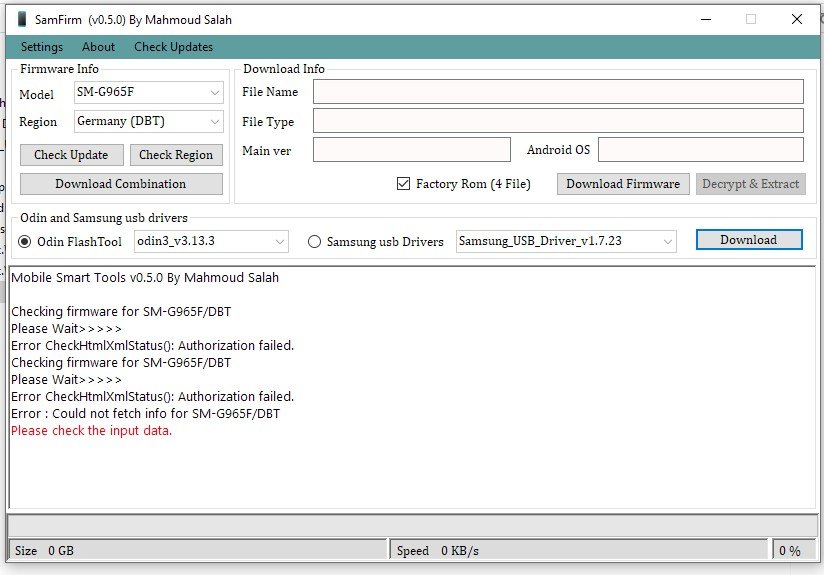Click 'Mobile Smart Tools v0.5.0' log line
The width and height of the screenshot is (824, 575).
pos(145,278)
